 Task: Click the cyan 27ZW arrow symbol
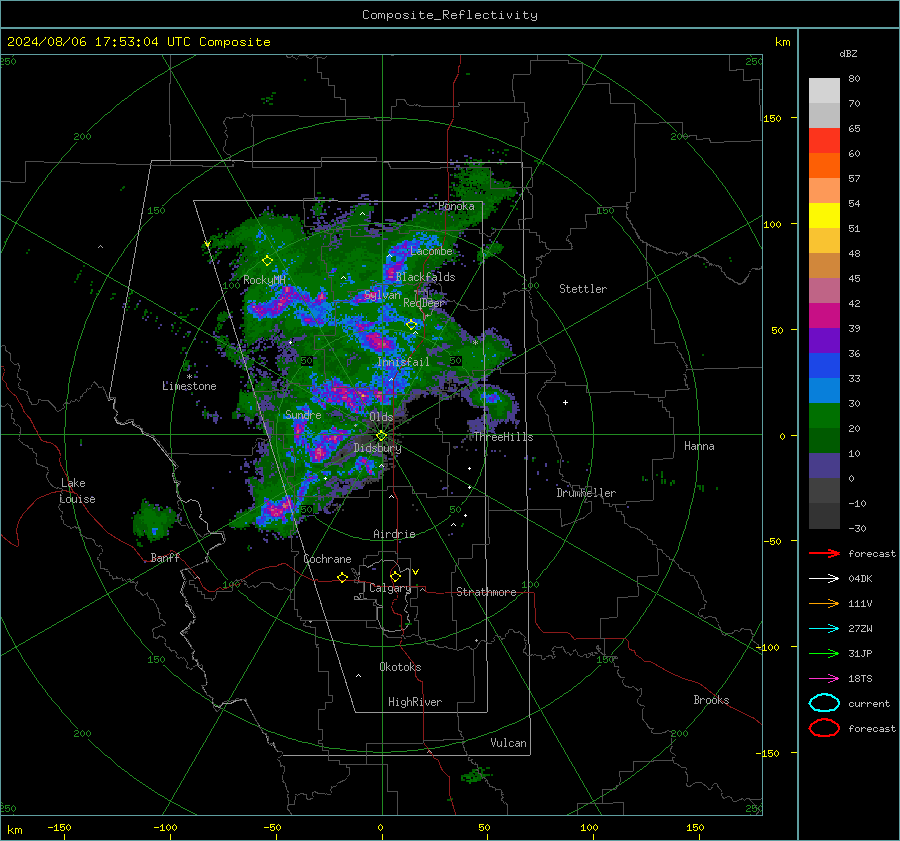824,629
